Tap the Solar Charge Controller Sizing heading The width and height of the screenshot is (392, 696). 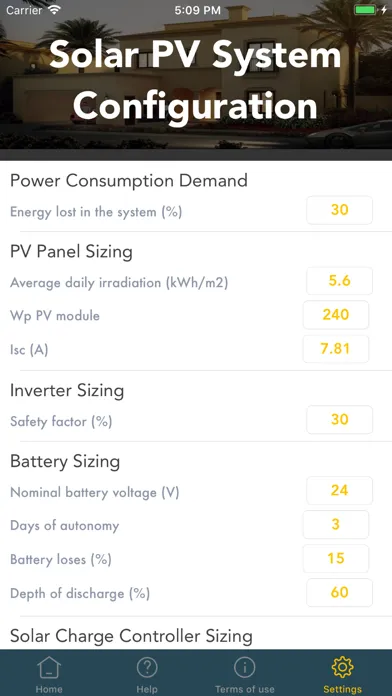(131, 636)
